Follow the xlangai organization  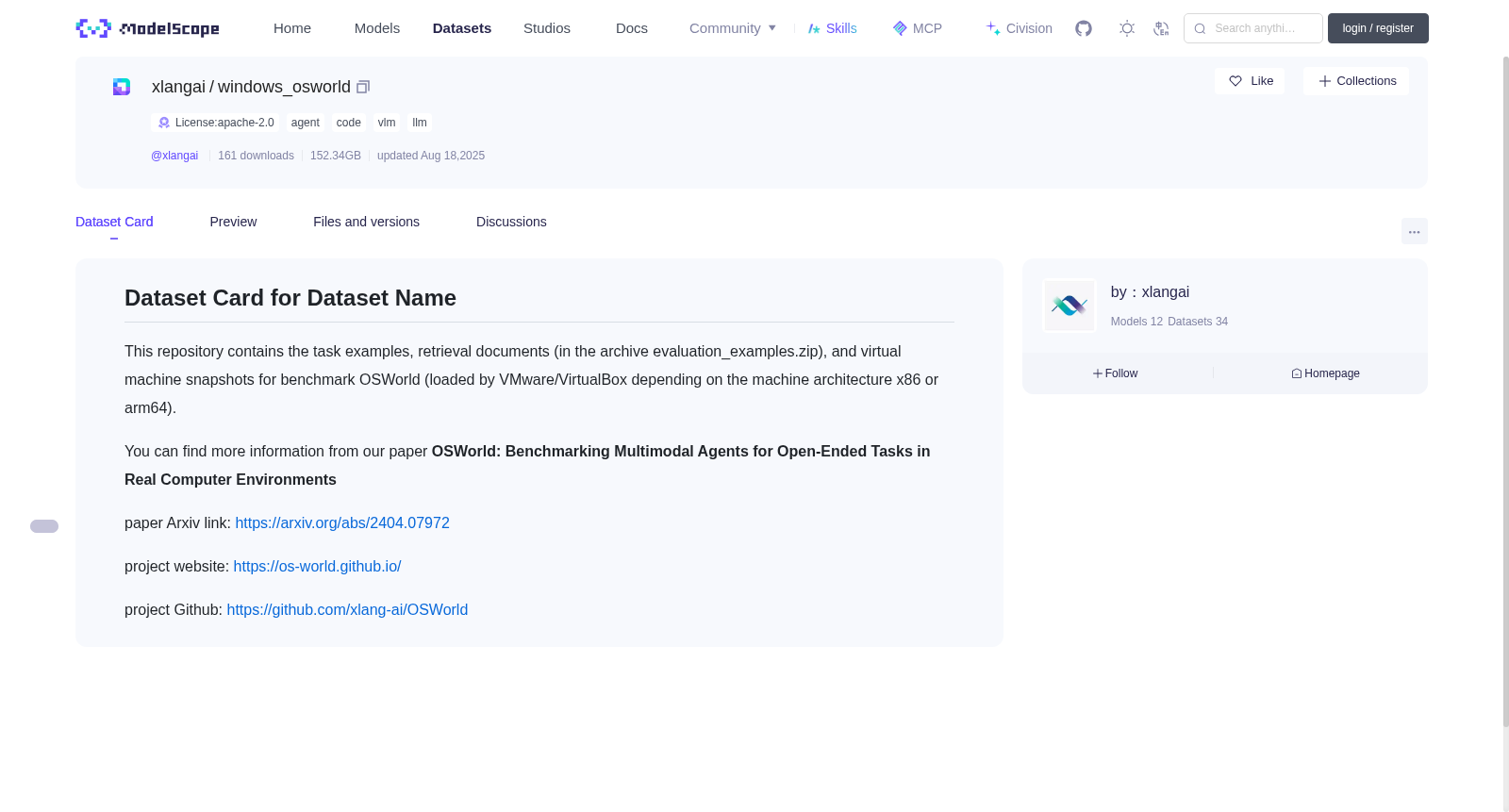pos(1115,373)
